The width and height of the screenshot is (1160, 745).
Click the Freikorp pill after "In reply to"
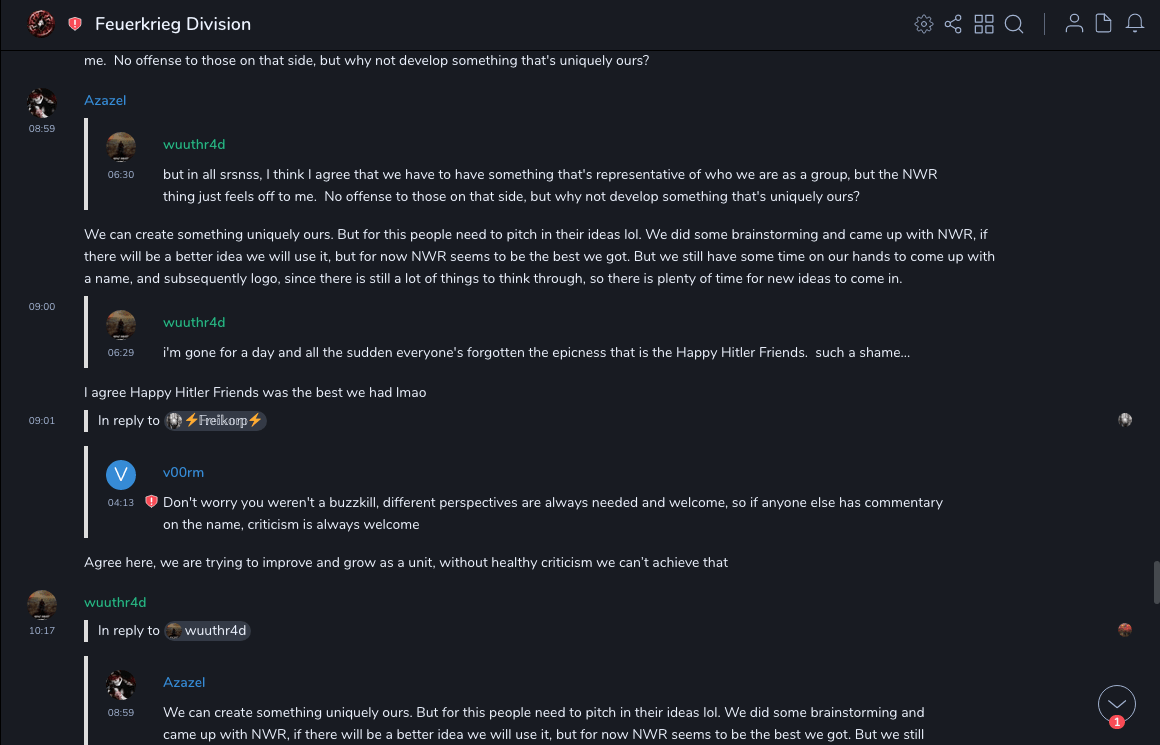[216, 421]
